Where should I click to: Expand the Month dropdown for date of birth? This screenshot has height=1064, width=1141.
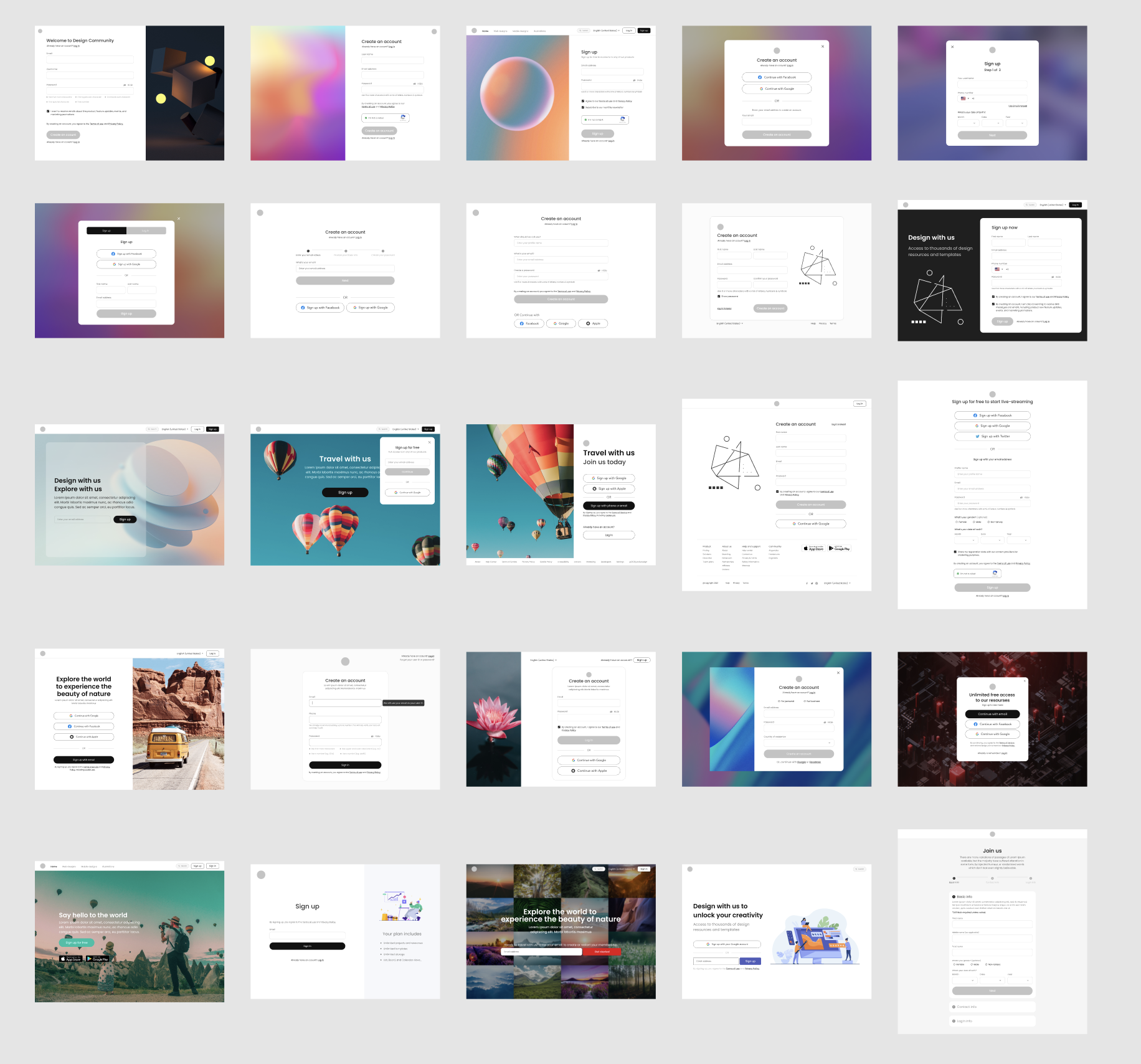coord(968,123)
